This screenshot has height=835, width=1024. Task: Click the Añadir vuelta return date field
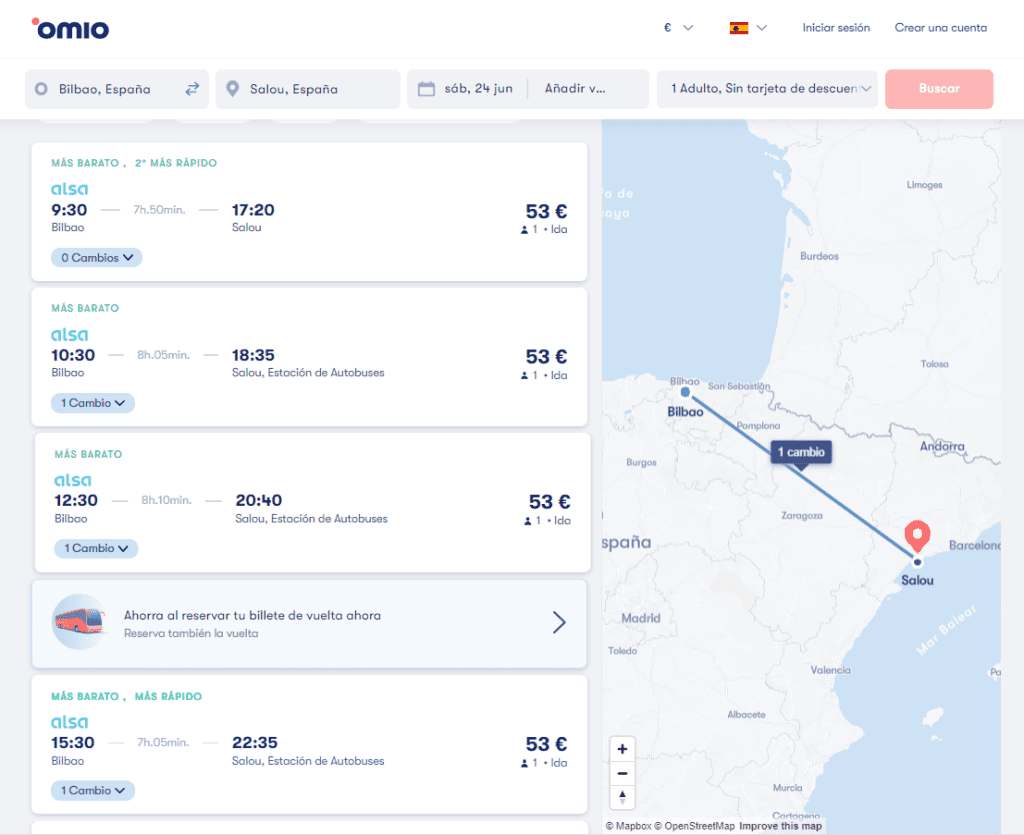[575, 89]
